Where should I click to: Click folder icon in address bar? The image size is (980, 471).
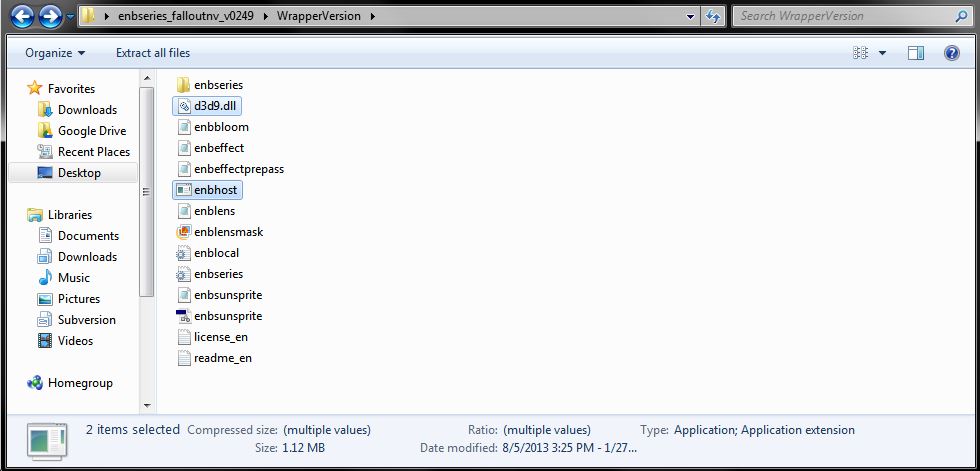click(88, 16)
